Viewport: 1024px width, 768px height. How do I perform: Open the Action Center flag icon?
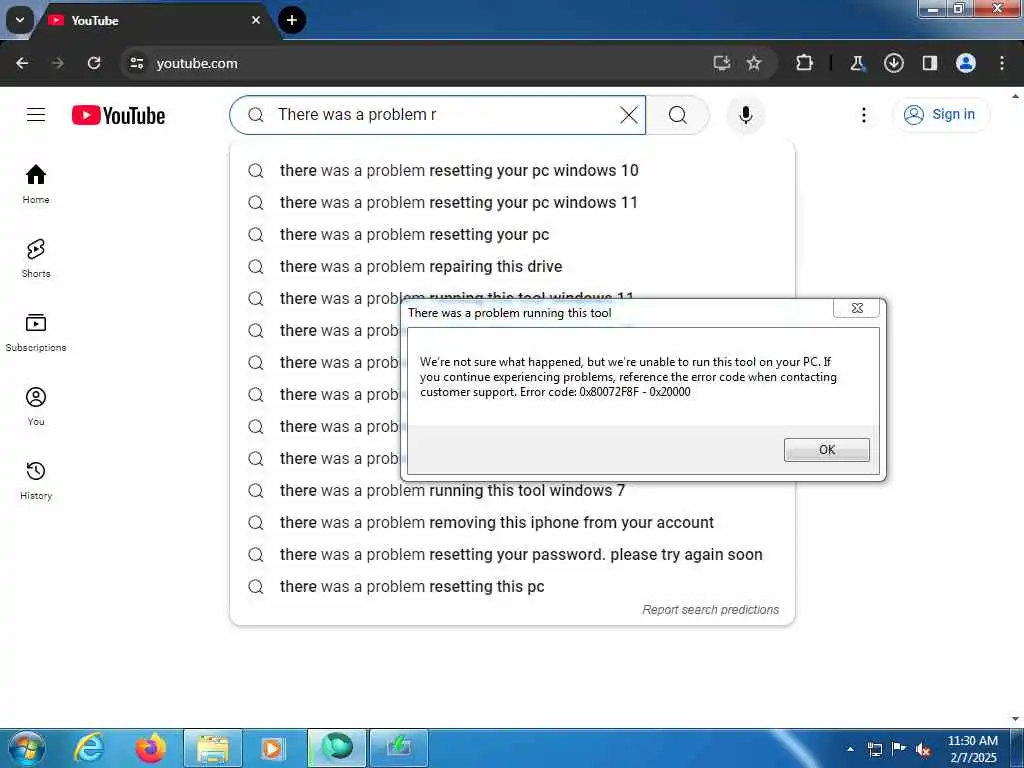pos(899,749)
